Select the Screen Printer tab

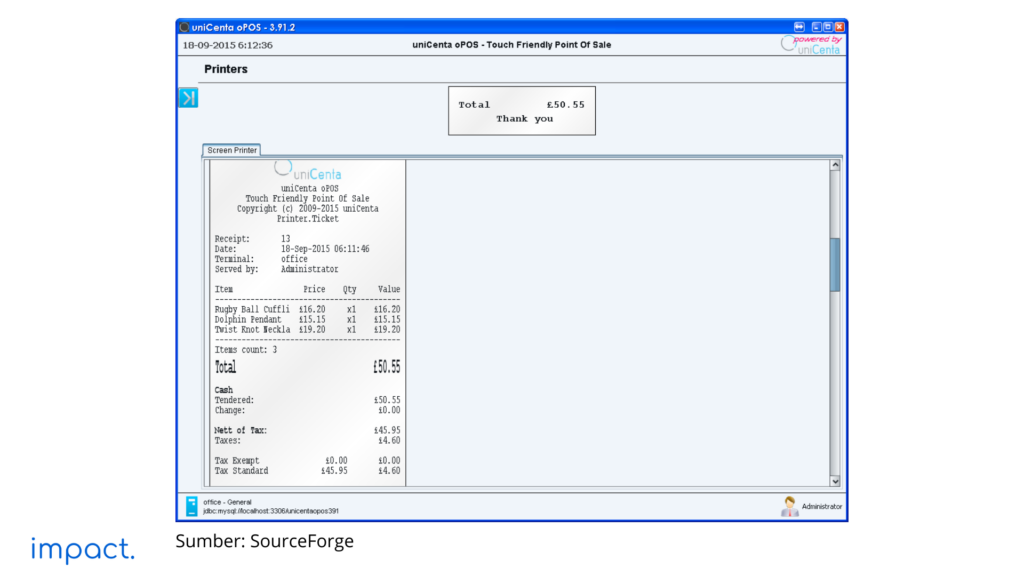232,150
